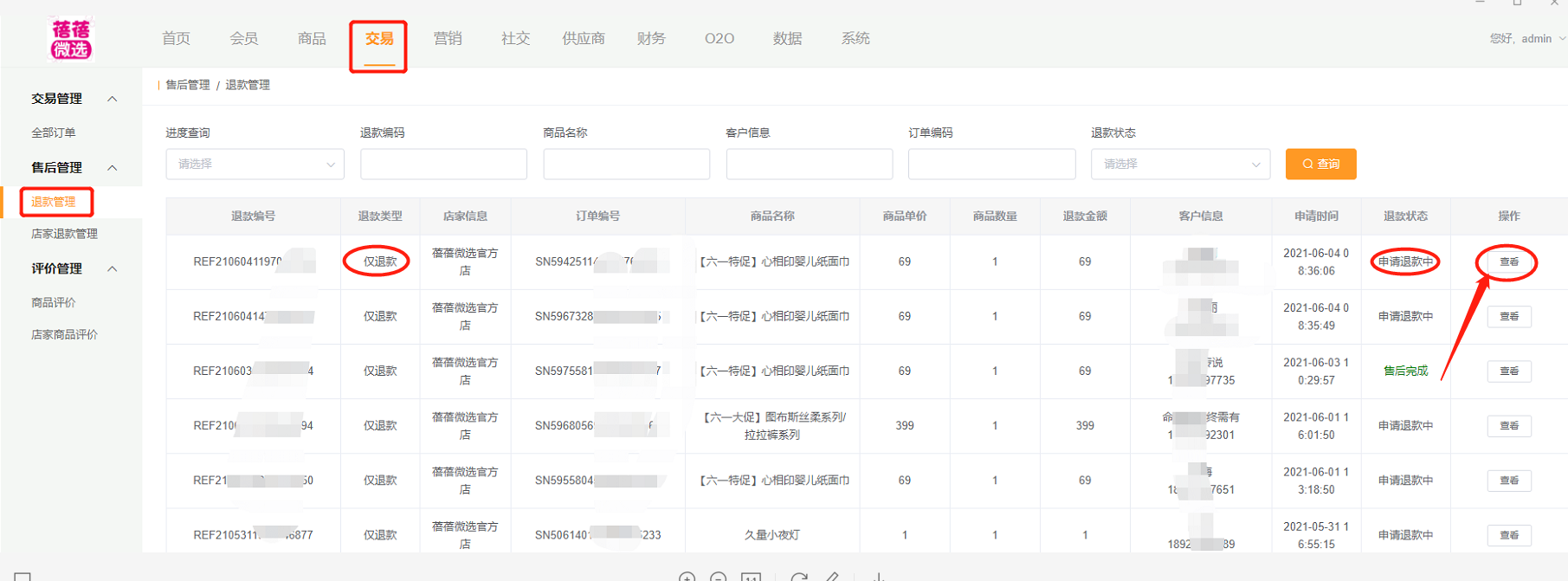The width and height of the screenshot is (1568, 581).
Task: Select 退款管理 in the sidebar
Action: tap(54, 203)
